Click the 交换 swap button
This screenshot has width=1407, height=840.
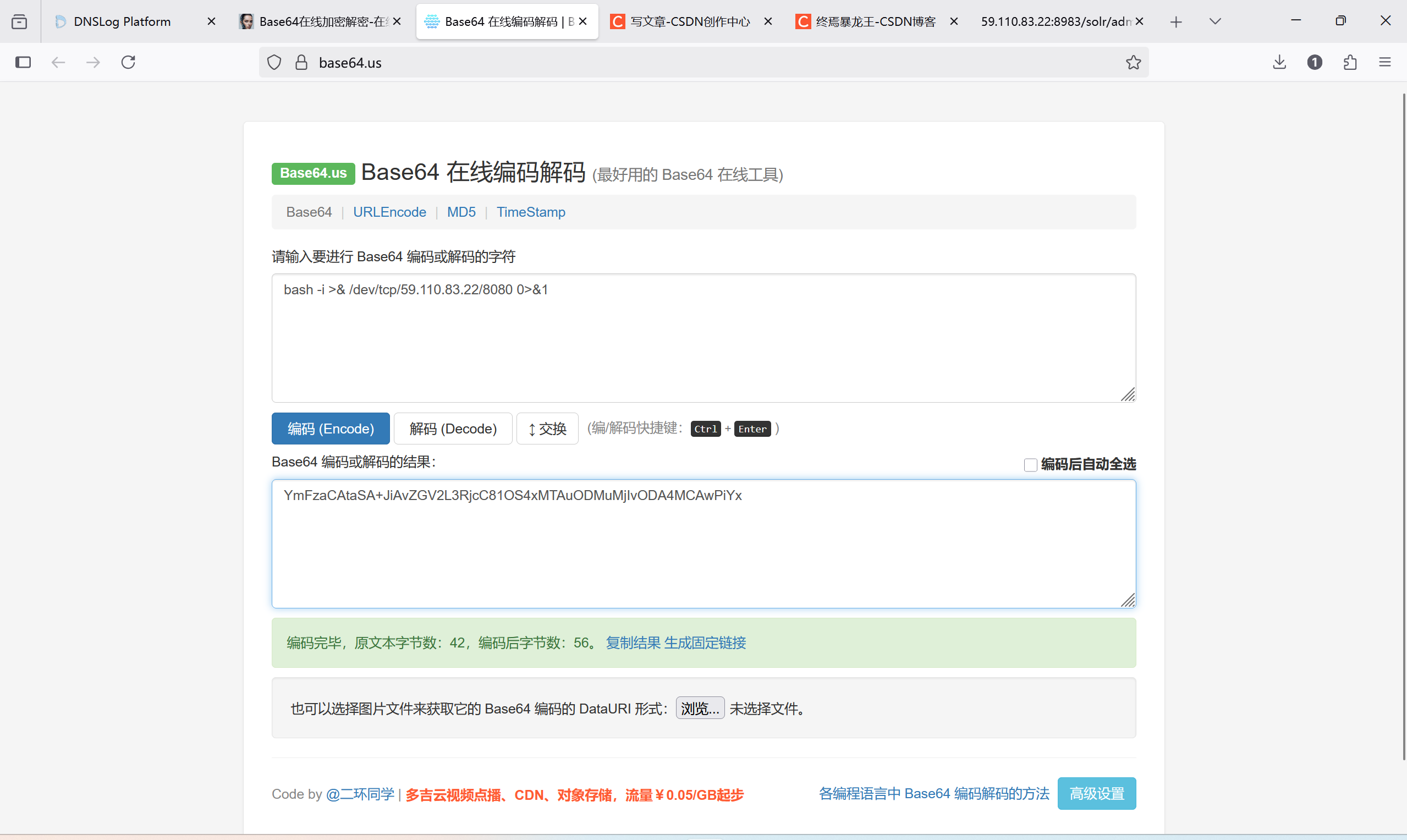point(547,429)
